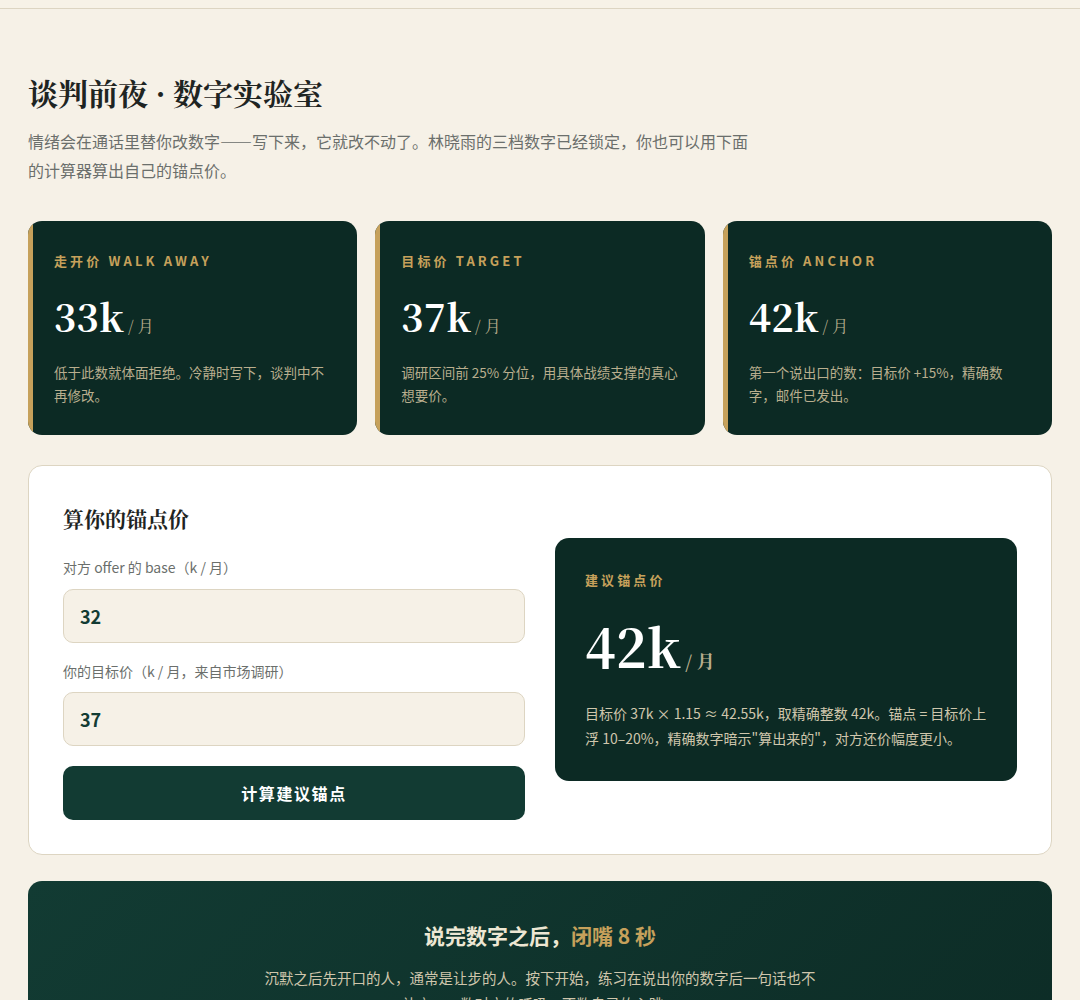The height and width of the screenshot is (1000, 1080).
Task: Click the 低于此数就体面拒绝 description text
Action: (x=190, y=384)
